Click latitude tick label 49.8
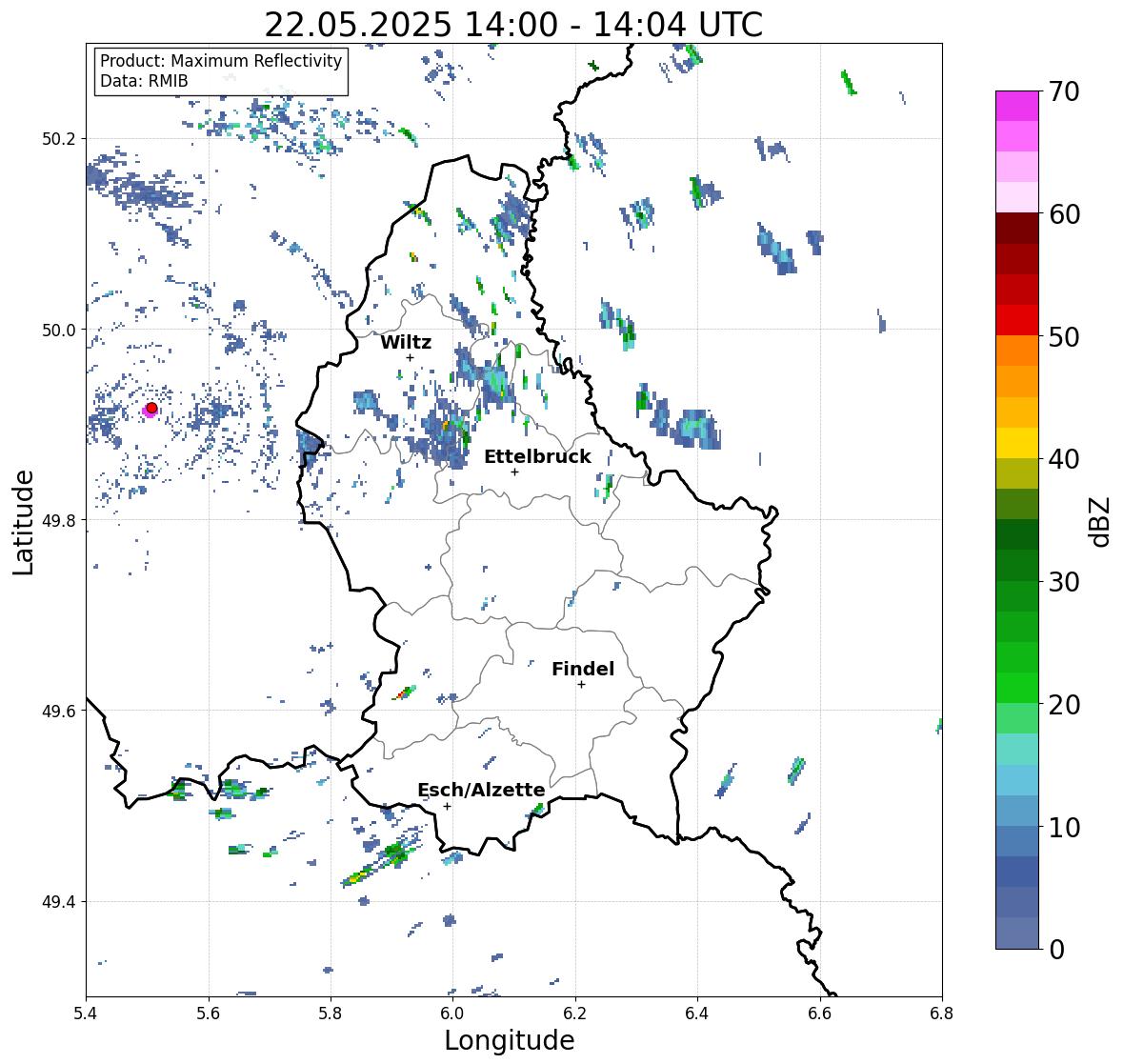 click(59, 520)
